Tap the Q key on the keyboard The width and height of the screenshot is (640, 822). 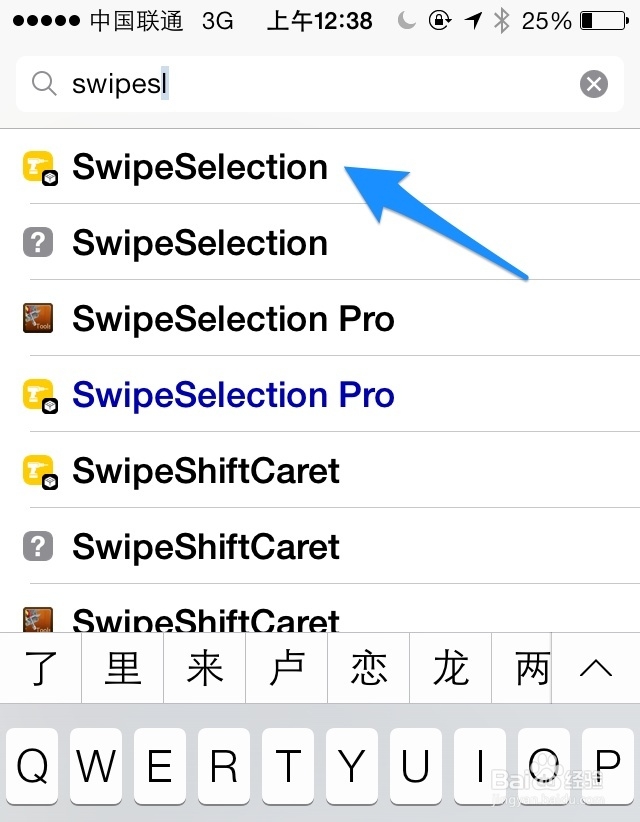pos(32,765)
